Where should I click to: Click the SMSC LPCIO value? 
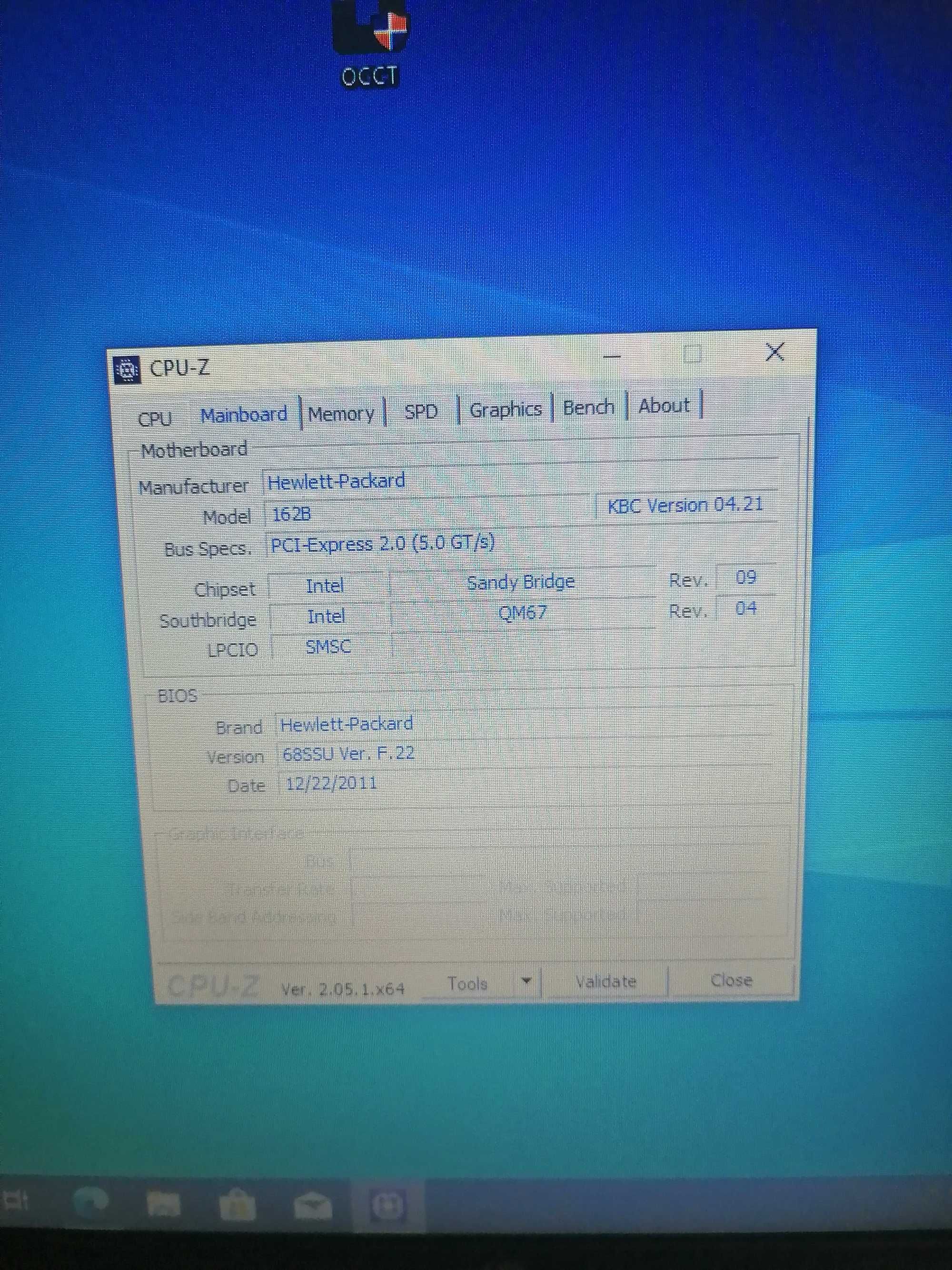(x=329, y=647)
